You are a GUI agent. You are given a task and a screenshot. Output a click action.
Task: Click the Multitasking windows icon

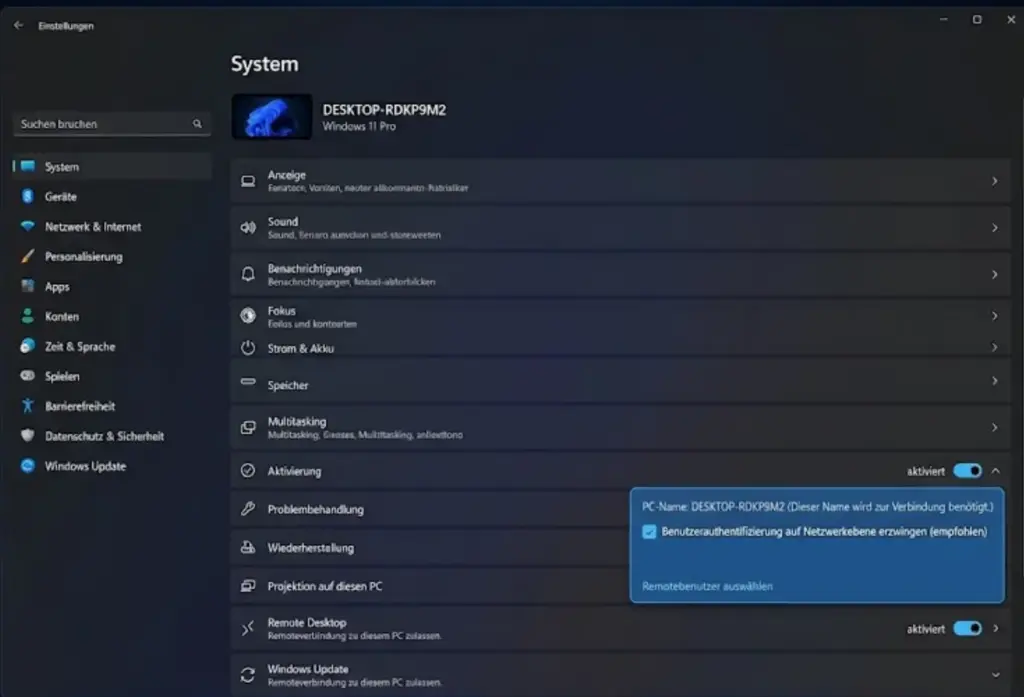tap(248, 427)
